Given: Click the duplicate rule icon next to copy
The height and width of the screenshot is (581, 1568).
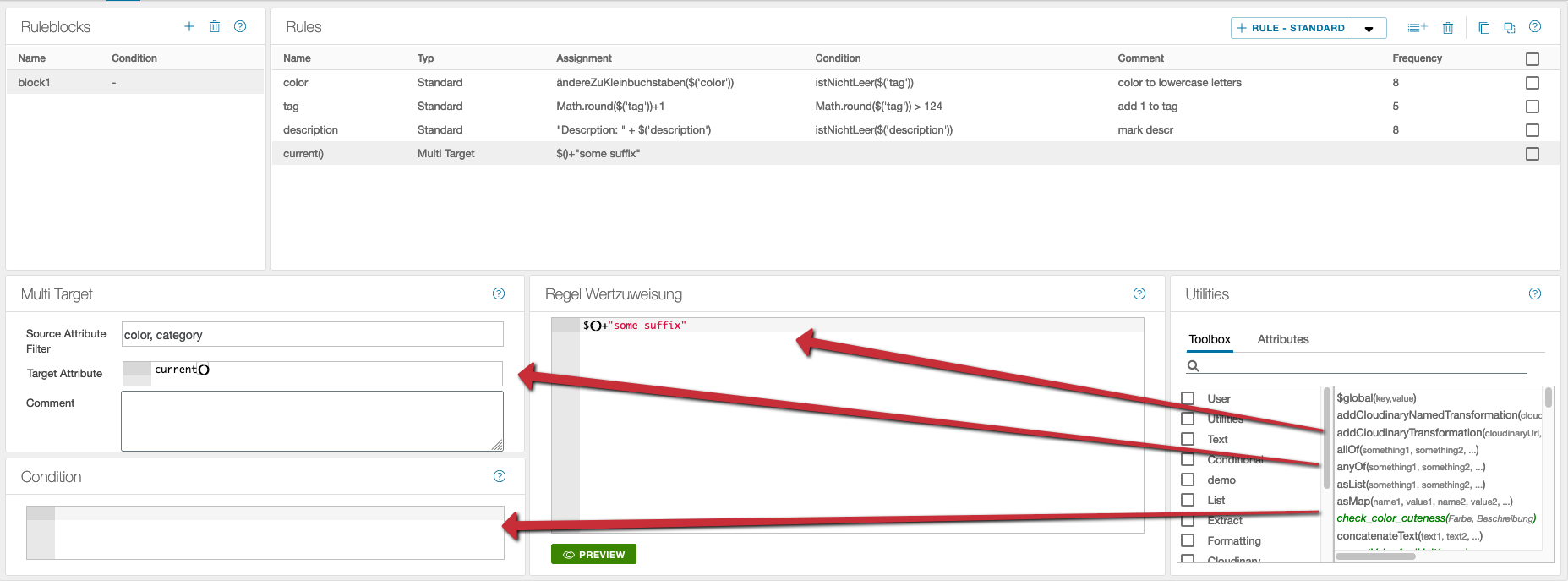Looking at the screenshot, I should click(1510, 28).
